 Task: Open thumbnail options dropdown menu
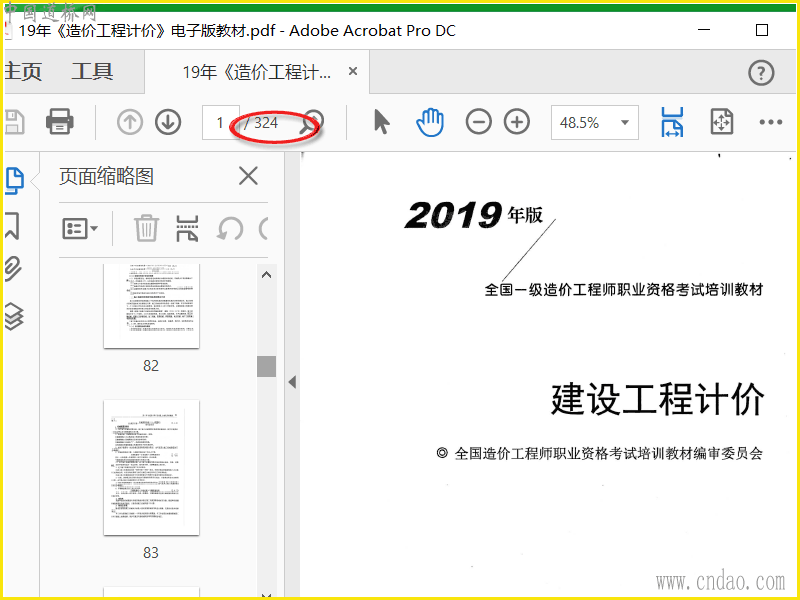tap(80, 229)
